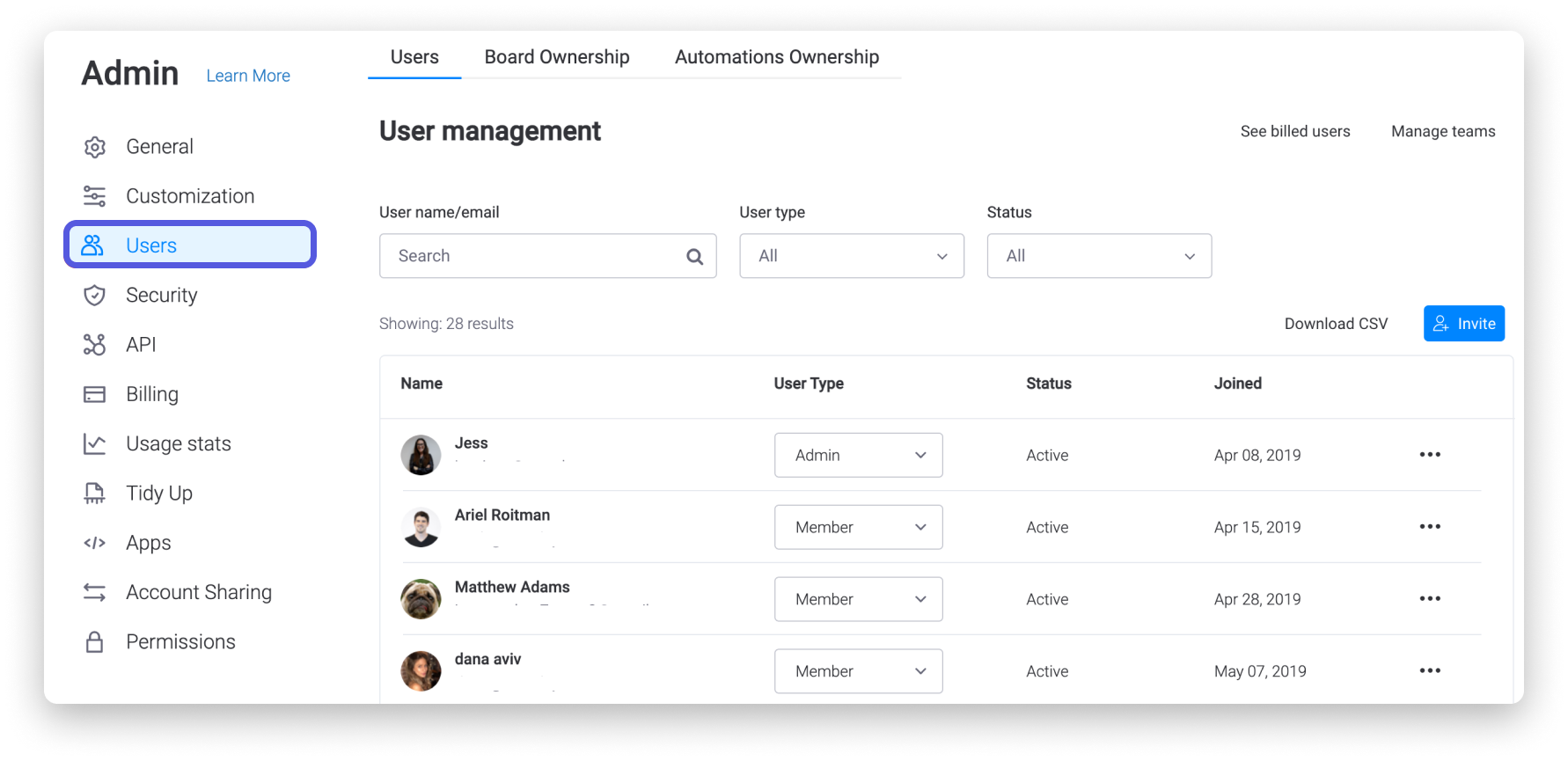Click dana aviv's profile picture
1568x761 pixels.
[x=421, y=671]
